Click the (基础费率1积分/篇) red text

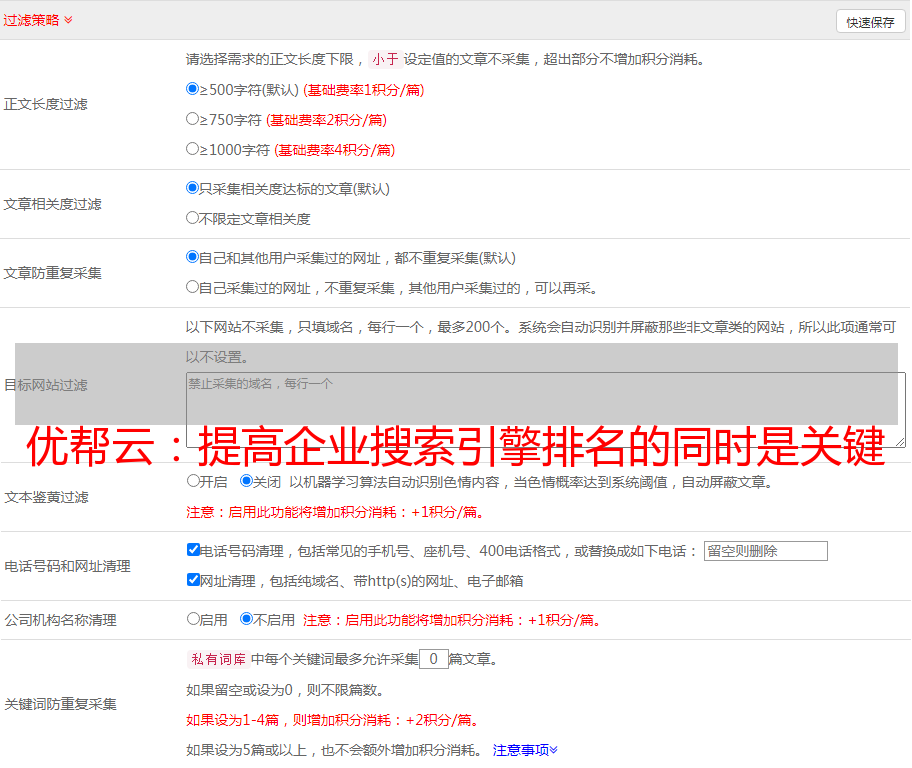coord(364,90)
